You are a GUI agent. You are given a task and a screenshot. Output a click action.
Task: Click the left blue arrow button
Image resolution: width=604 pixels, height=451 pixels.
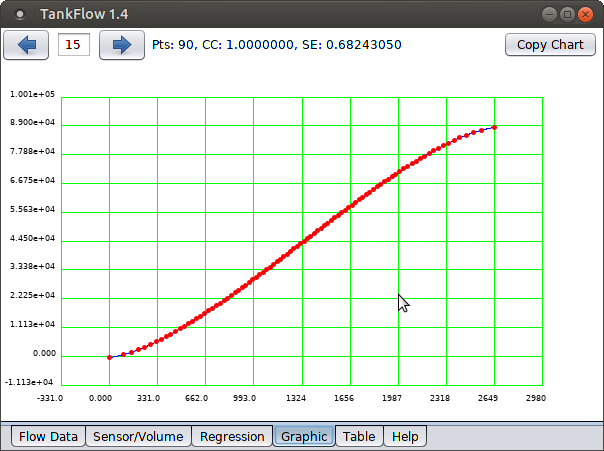pos(27,45)
